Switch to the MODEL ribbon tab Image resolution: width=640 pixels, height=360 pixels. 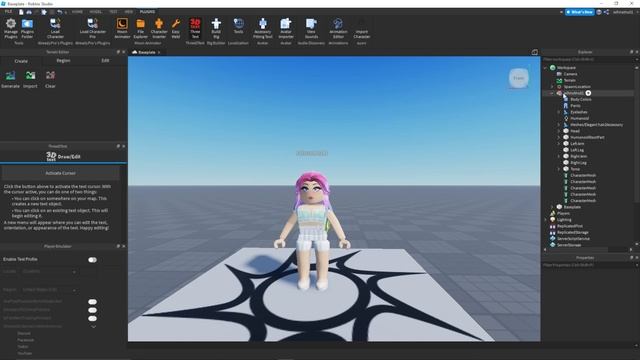pyautogui.click(x=96, y=12)
